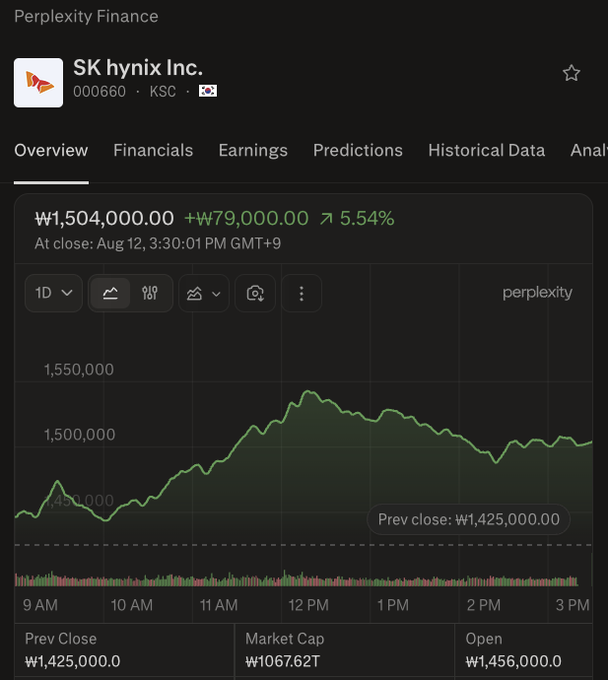The height and width of the screenshot is (680, 608).
Task: Click the peak of the price line chart
Action: (x=308, y=392)
